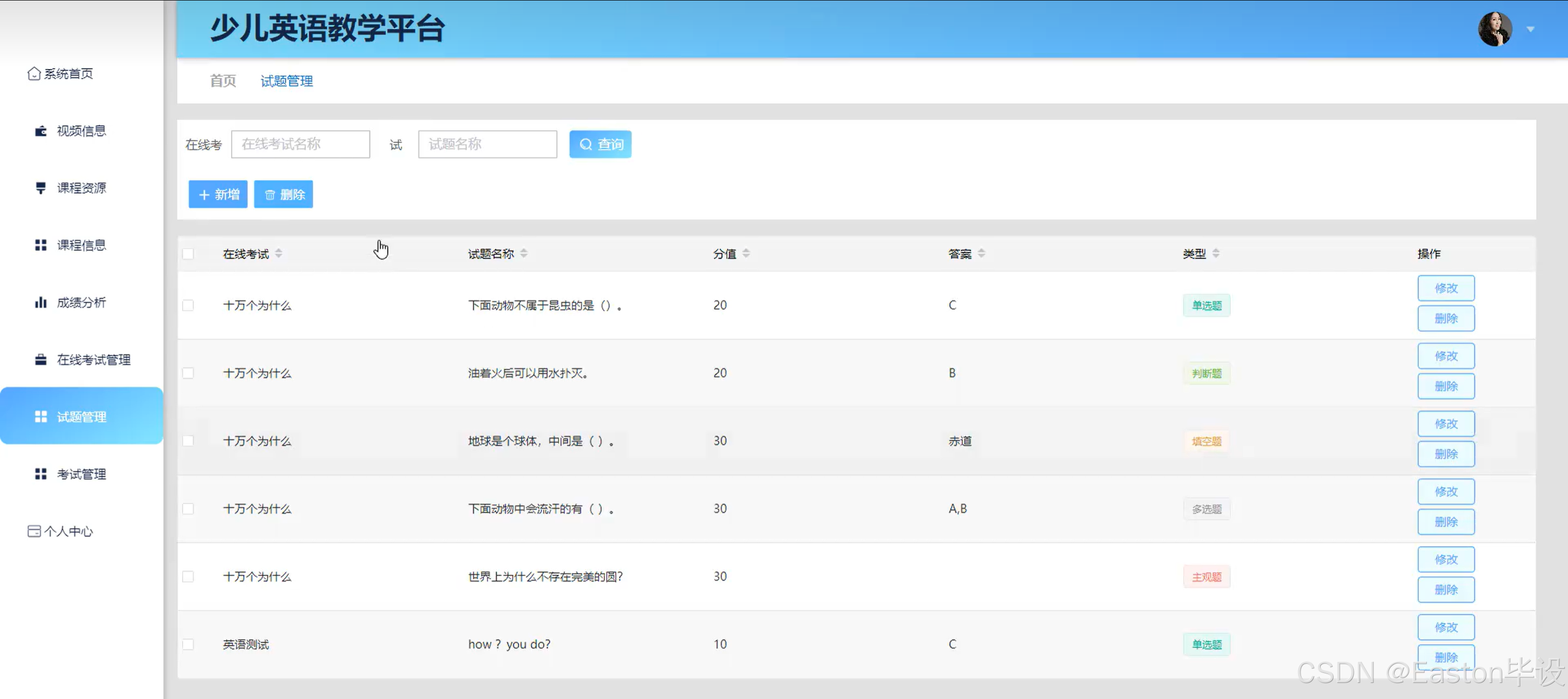
Task: Click 删除 for 下面动物不属于昆虫的是 row
Action: (1446, 319)
